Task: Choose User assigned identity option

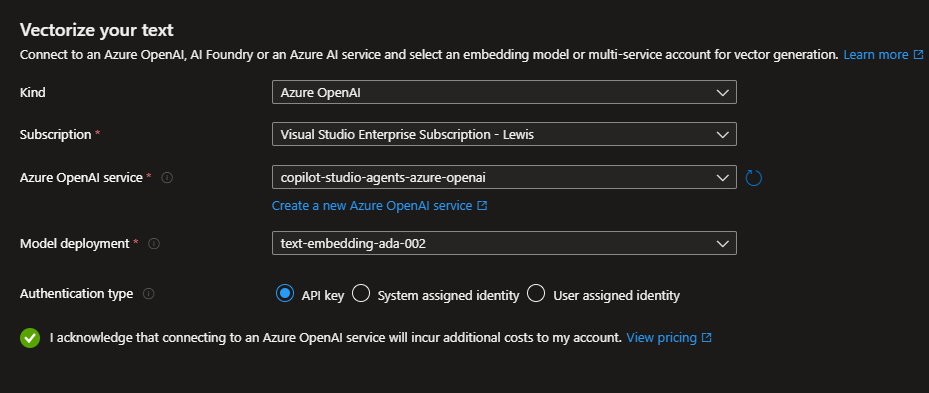Action: (536, 293)
